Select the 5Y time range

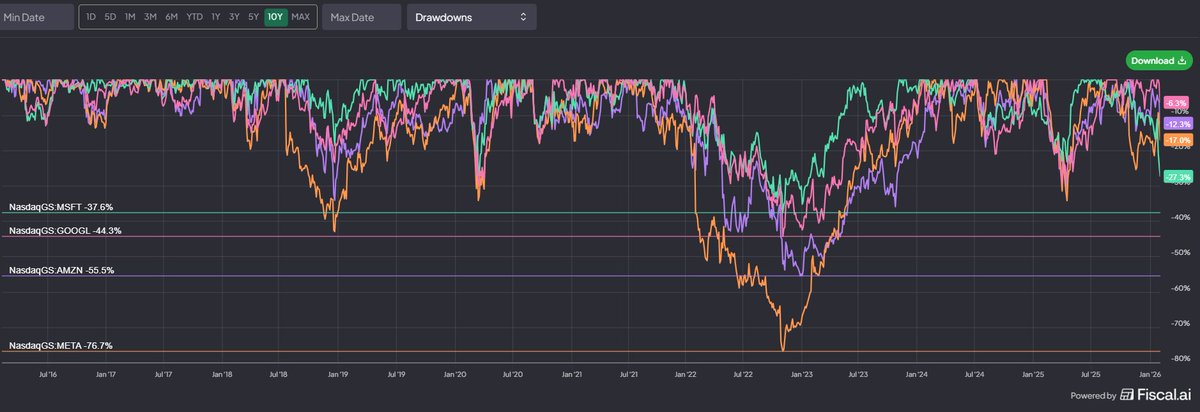coord(253,17)
